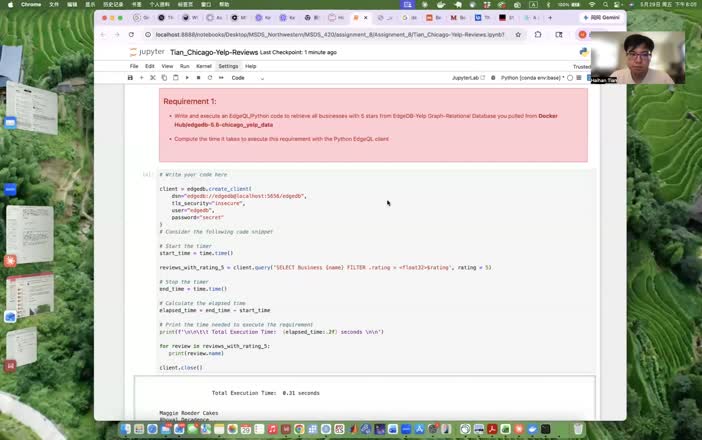This screenshot has width=702, height=440.
Task: Open the Kernel menu in Jupyter
Action: [204, 66]
